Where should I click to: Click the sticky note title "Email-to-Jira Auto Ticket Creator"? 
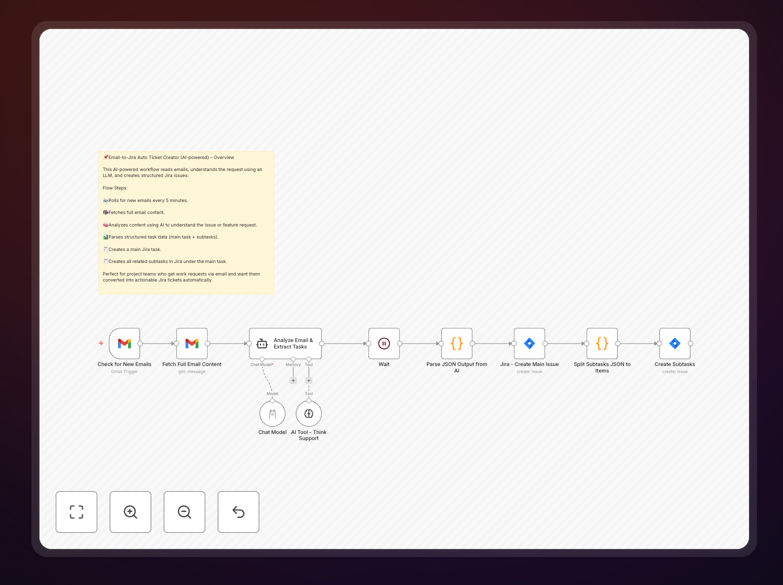[x=170, y=157]
